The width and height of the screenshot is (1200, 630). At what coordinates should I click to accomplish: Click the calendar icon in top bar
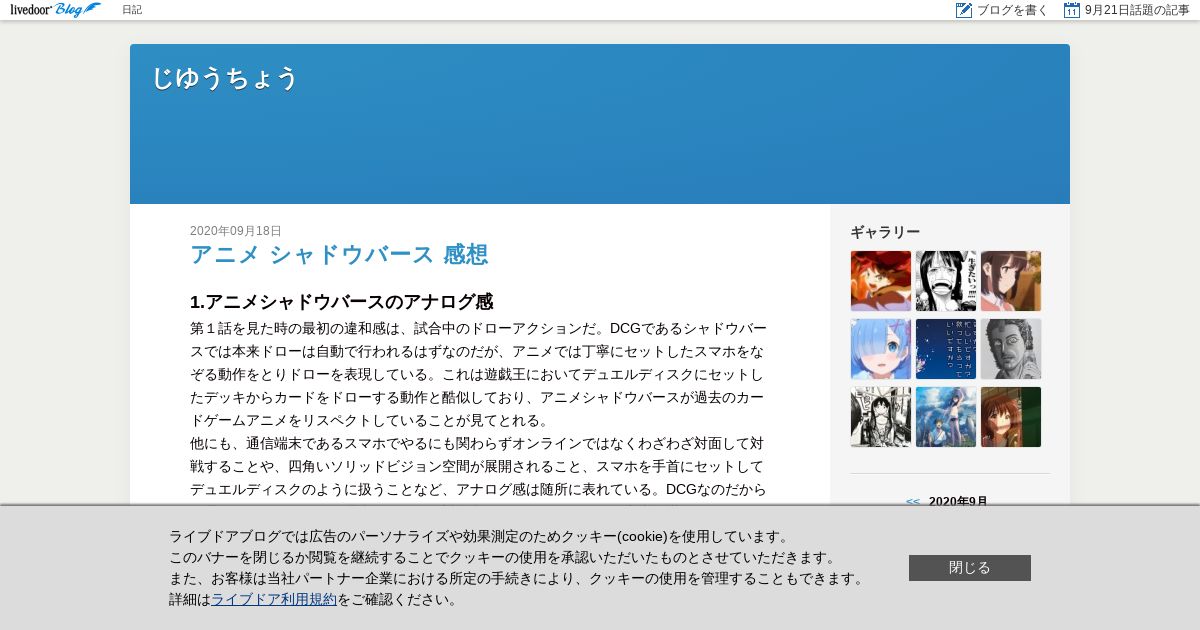1072,10
